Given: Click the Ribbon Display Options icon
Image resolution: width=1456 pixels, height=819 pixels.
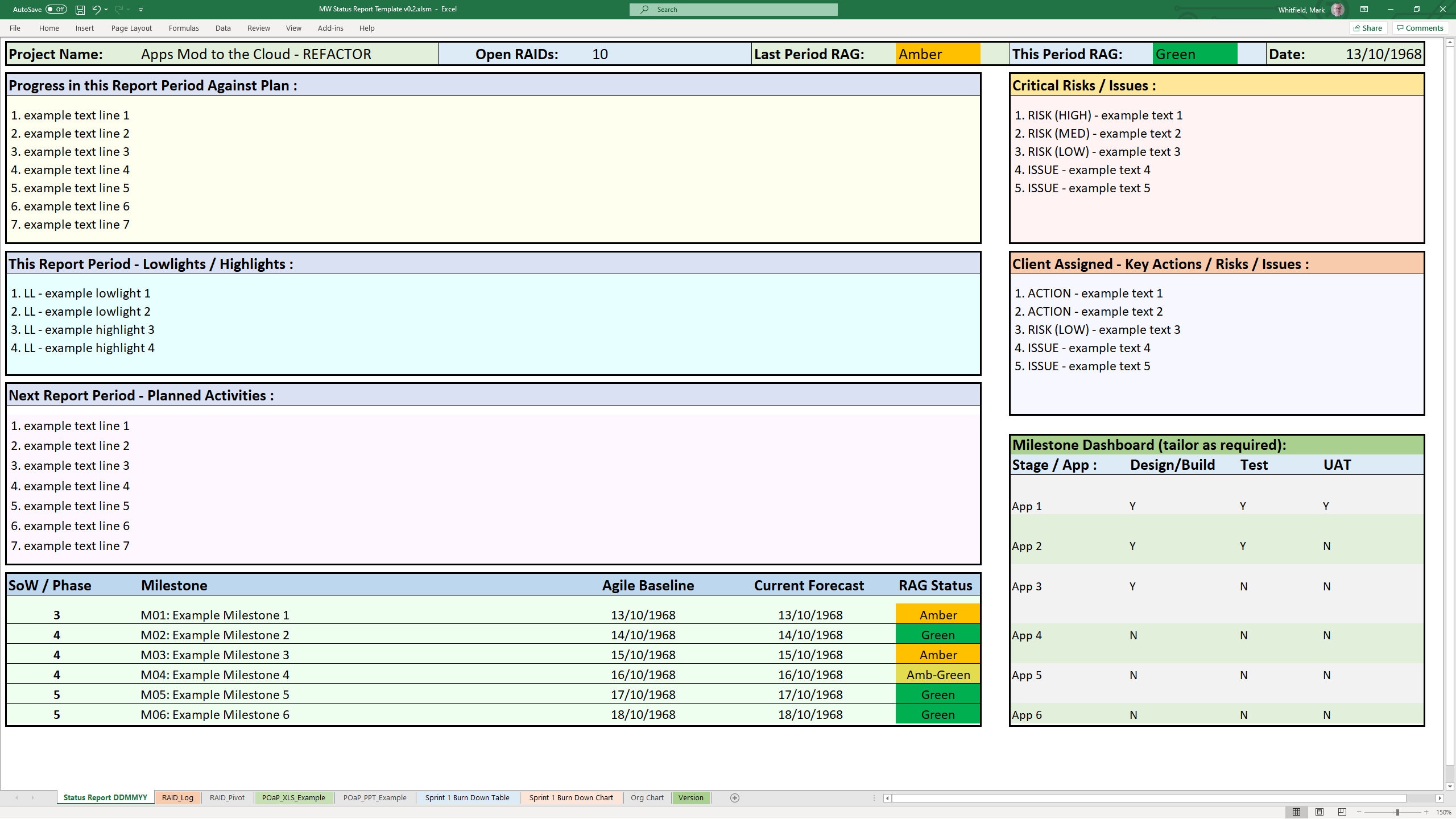Looking at the screenshot, I should click(1364, 9).
